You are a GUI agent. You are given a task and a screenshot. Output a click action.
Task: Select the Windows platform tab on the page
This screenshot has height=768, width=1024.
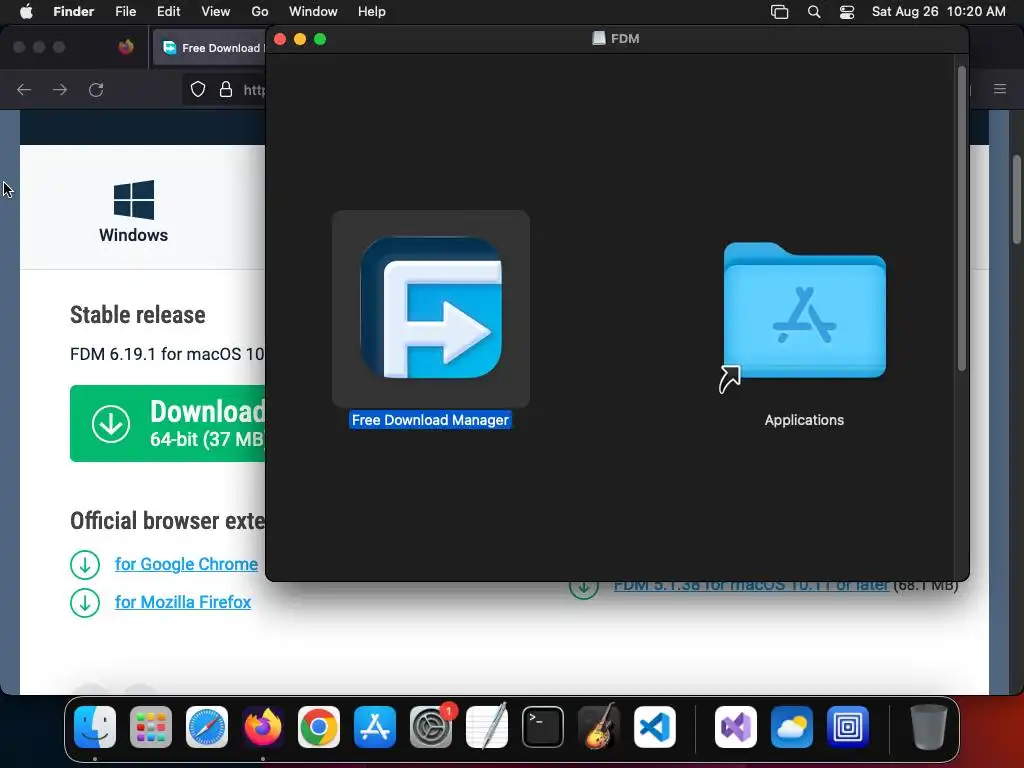[x=133, y=212]
